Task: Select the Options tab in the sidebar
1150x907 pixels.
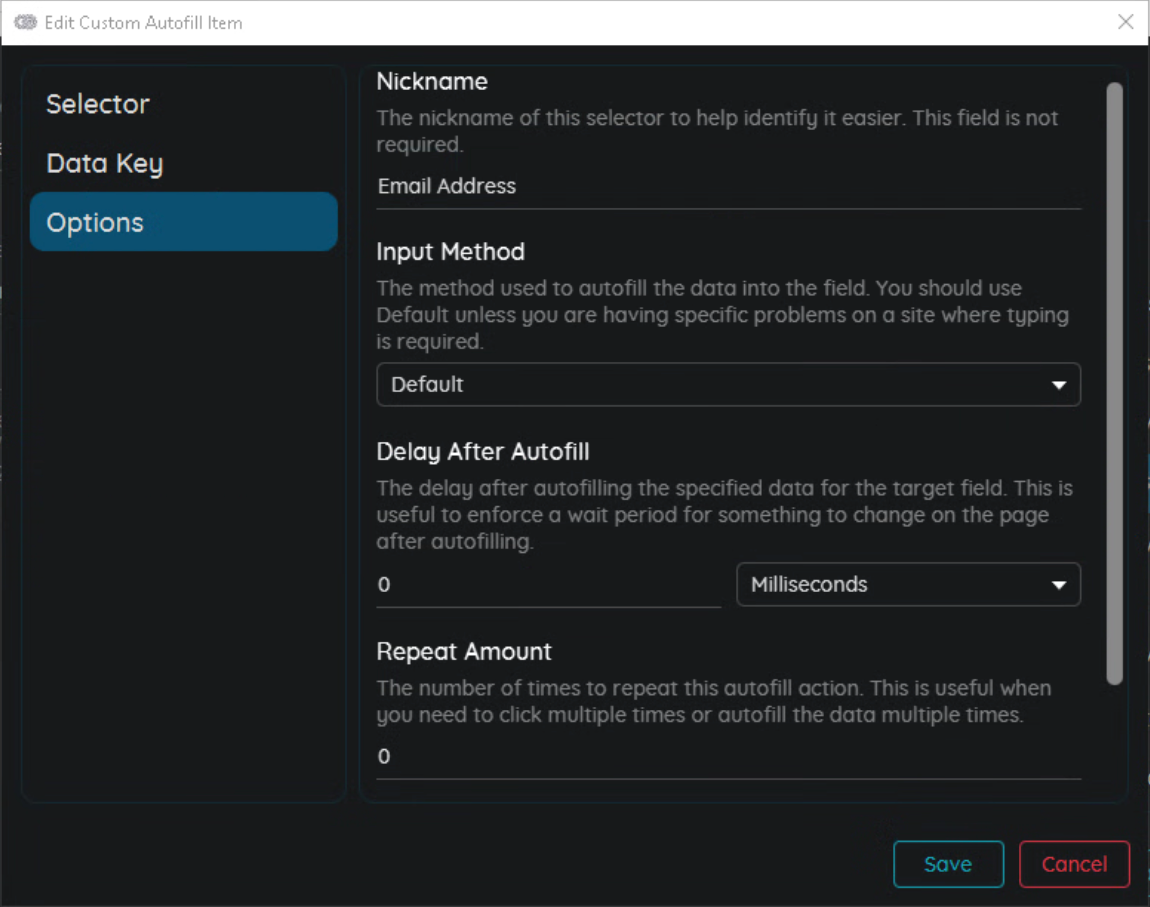Action: tap(183, 222)
